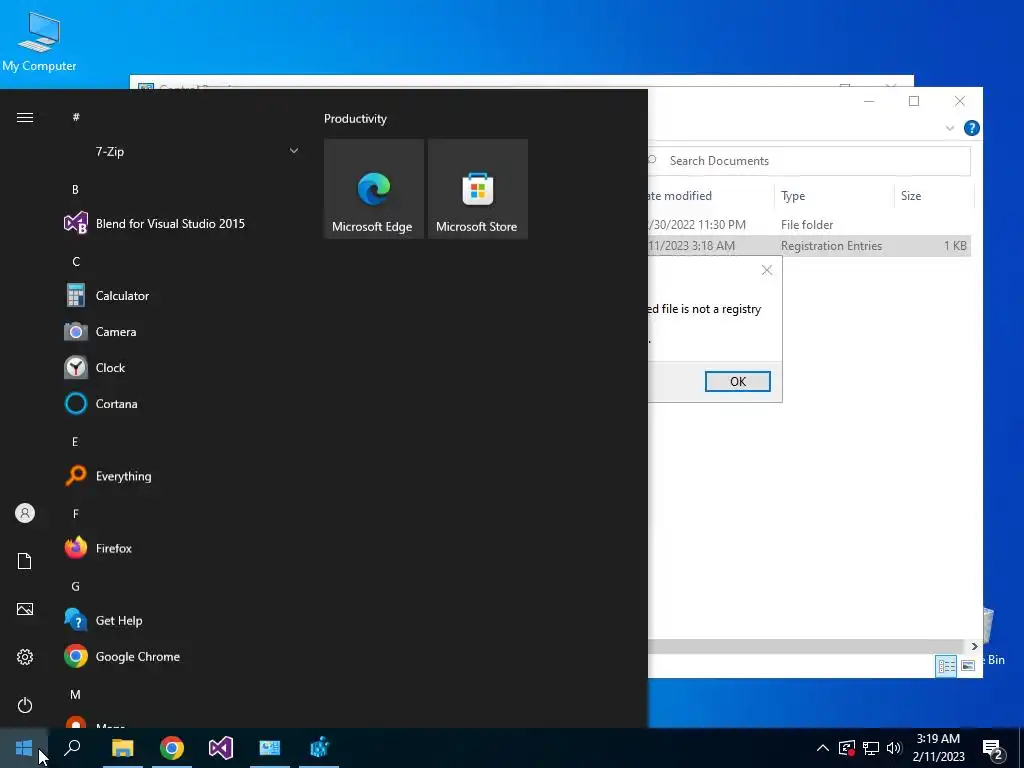Screen dimensions: 1024x768
Task: Maximize the Explorer window
Action: 914,101
